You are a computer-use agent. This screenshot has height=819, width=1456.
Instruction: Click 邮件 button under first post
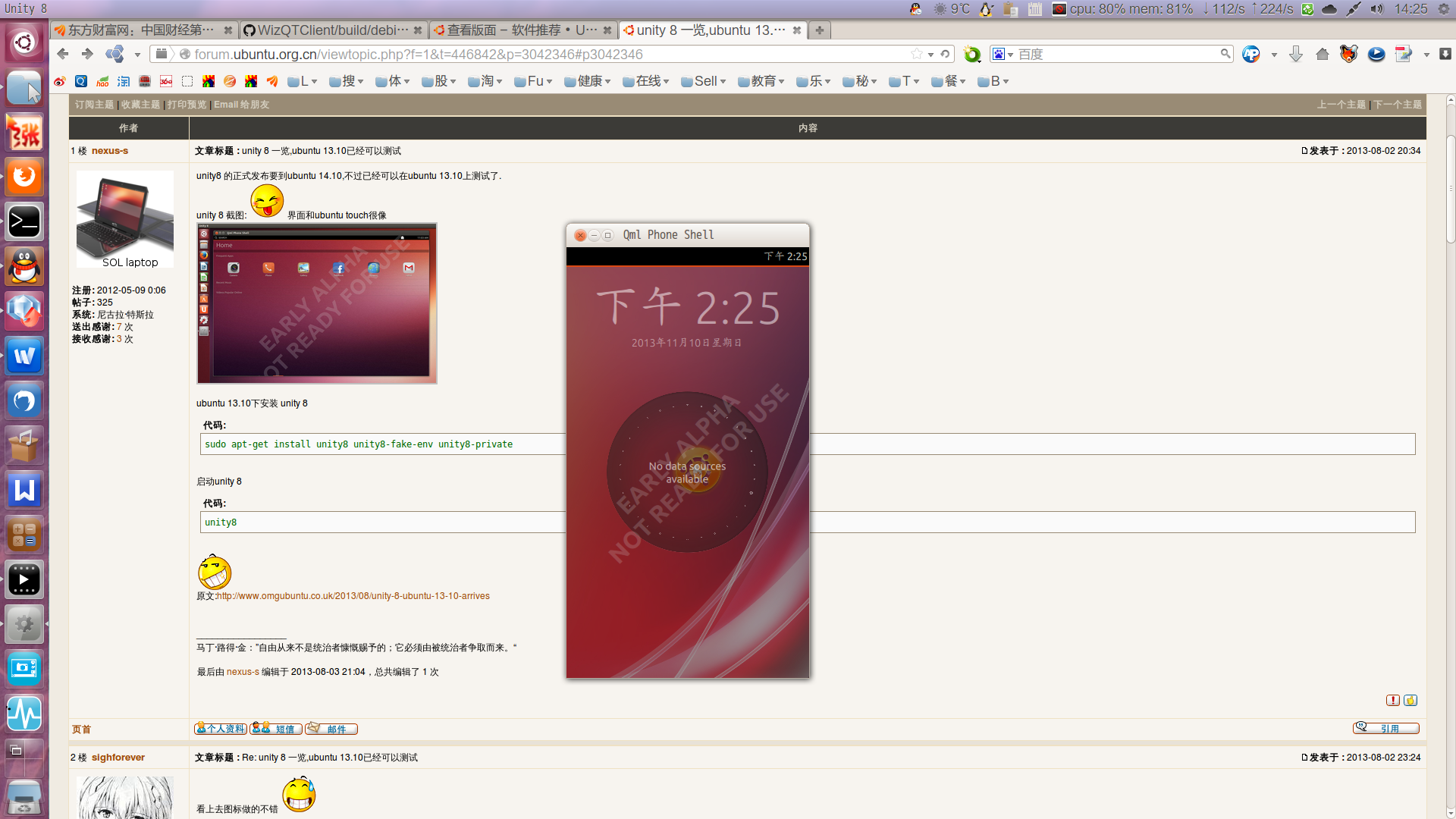(x=331, y=729)
